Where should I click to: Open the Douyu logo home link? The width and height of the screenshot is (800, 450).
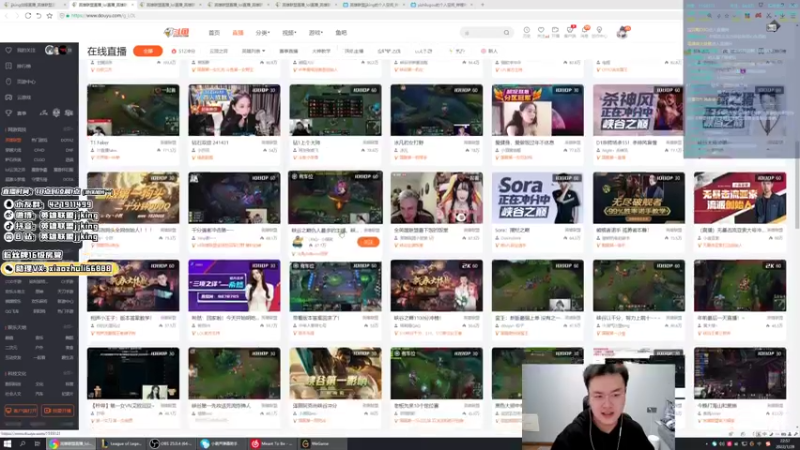click(177, 32)
